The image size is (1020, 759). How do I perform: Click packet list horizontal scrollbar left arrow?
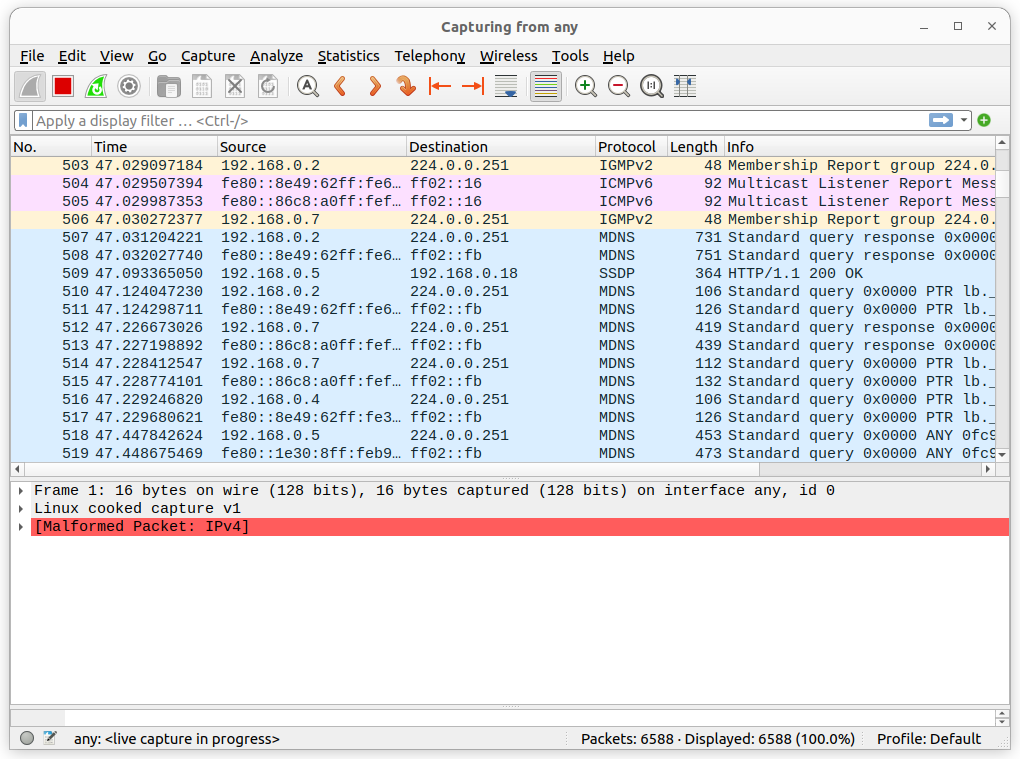(18, 469)
